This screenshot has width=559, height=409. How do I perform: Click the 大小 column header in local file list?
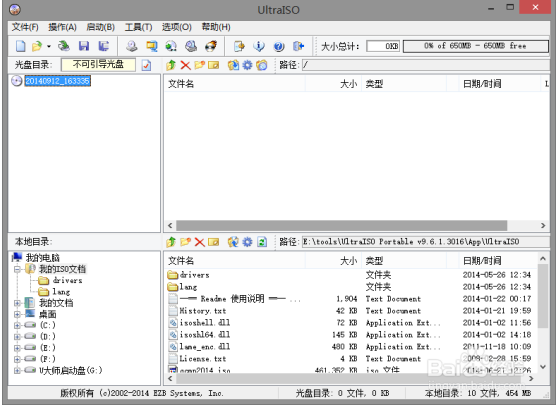pos(348,261)
